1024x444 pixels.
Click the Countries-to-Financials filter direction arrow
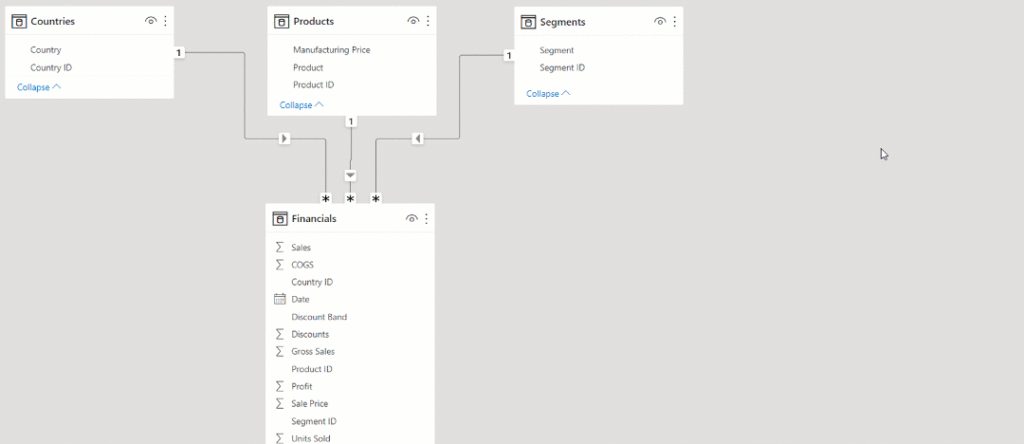pos(285,138)
